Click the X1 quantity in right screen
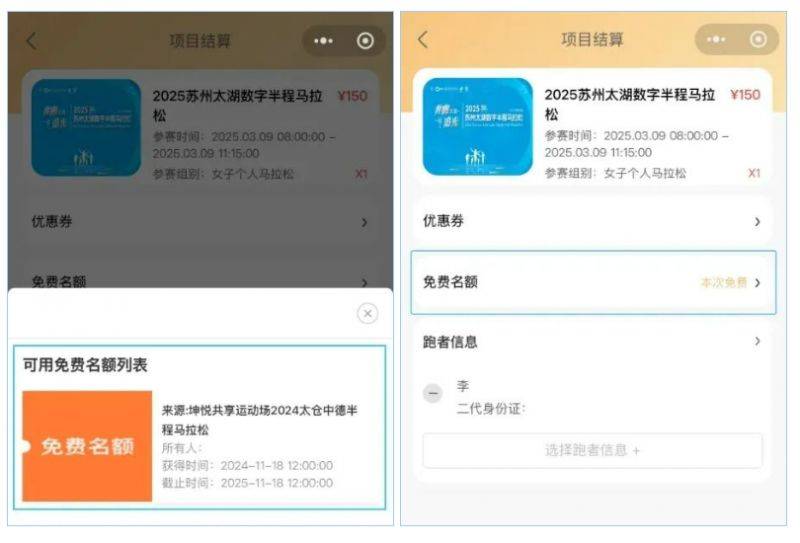Image resolution: width=800 pixels, height=543 pixels. 754,173
